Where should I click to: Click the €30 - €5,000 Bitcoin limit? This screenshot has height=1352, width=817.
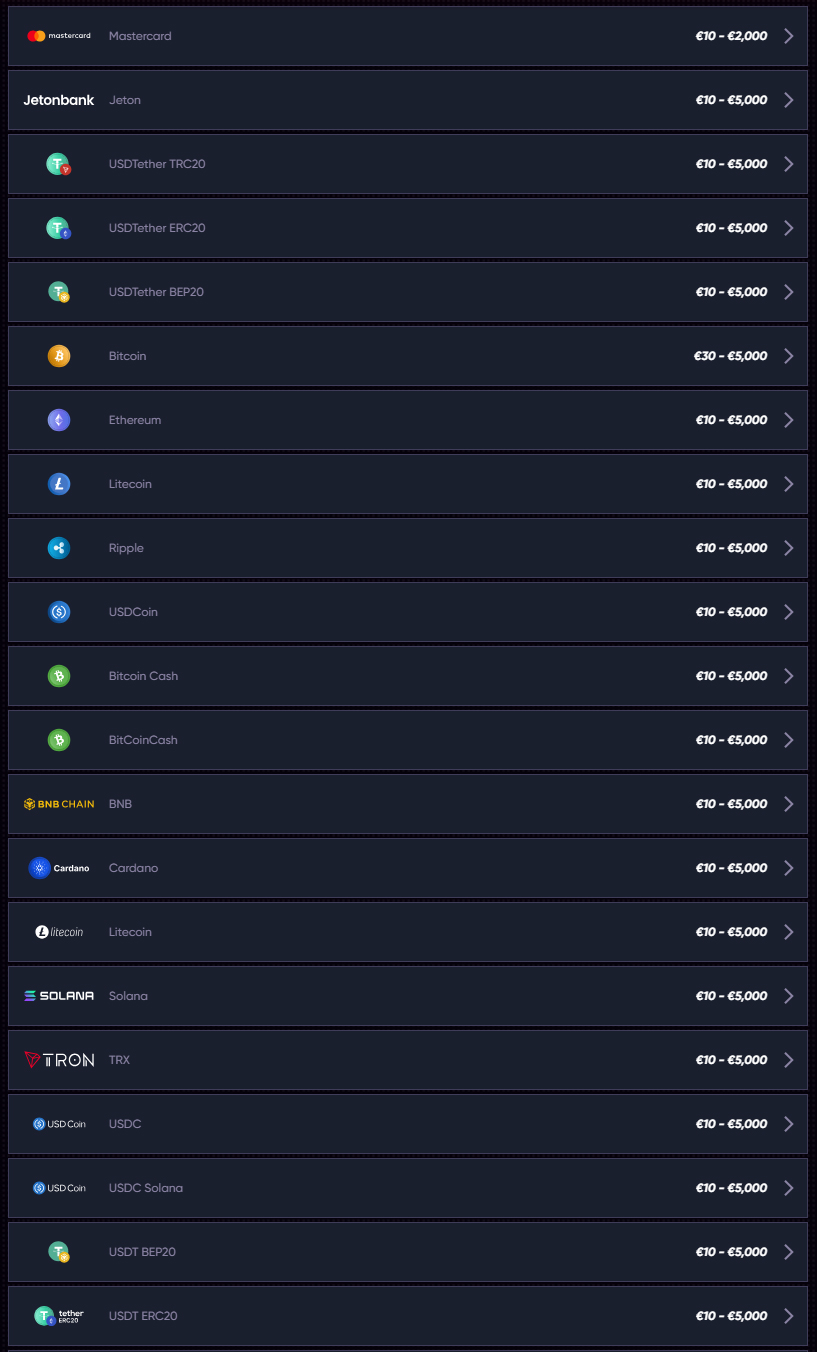pyautogui.click(x=731, y=356)
